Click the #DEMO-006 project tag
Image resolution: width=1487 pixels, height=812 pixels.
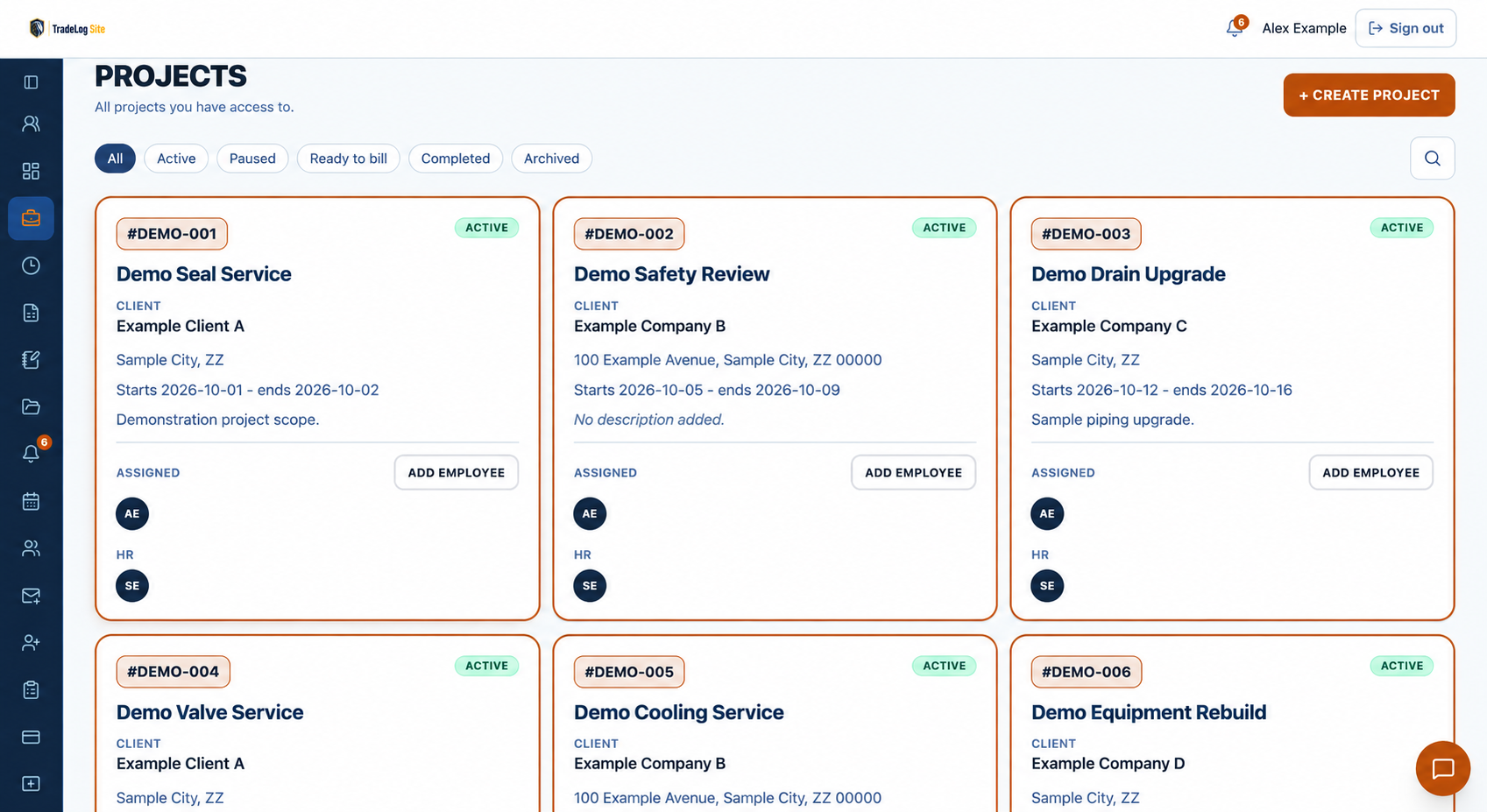click(1087, 672)
